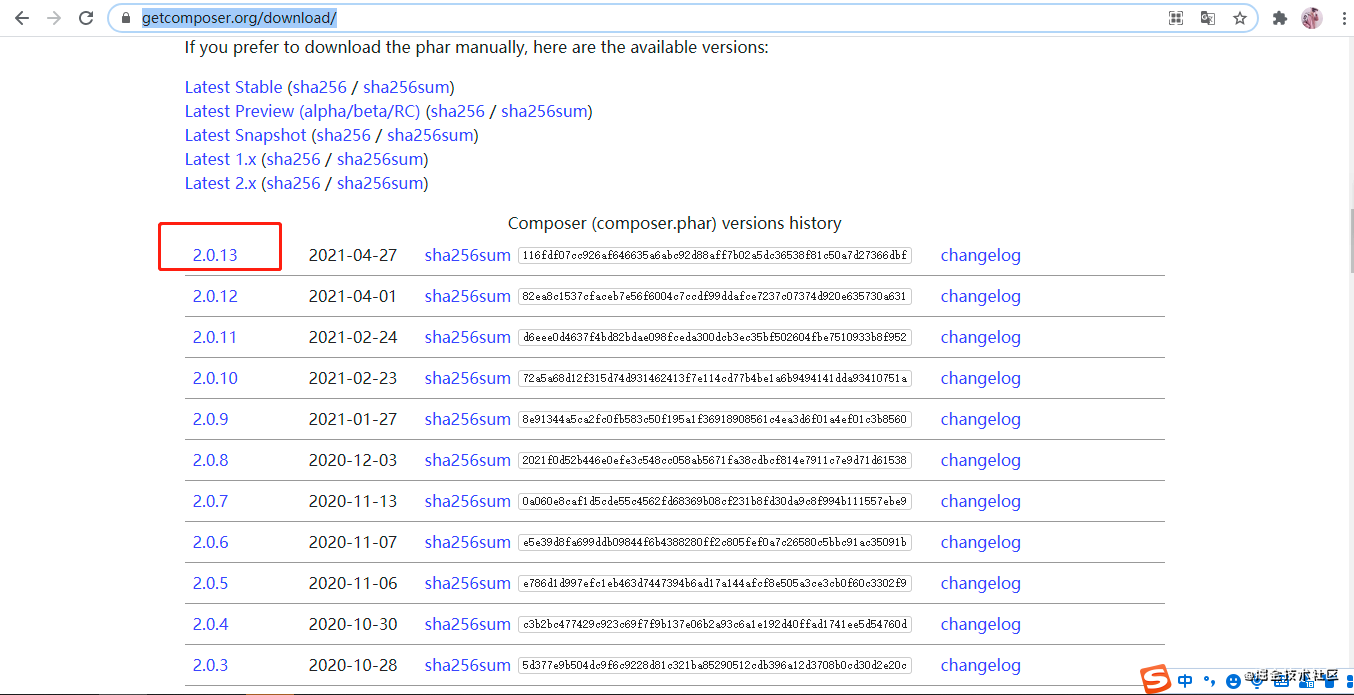1354x695 pixels.
Task: Download the Latest Snapshot phar
Action: tap(245, 135)
